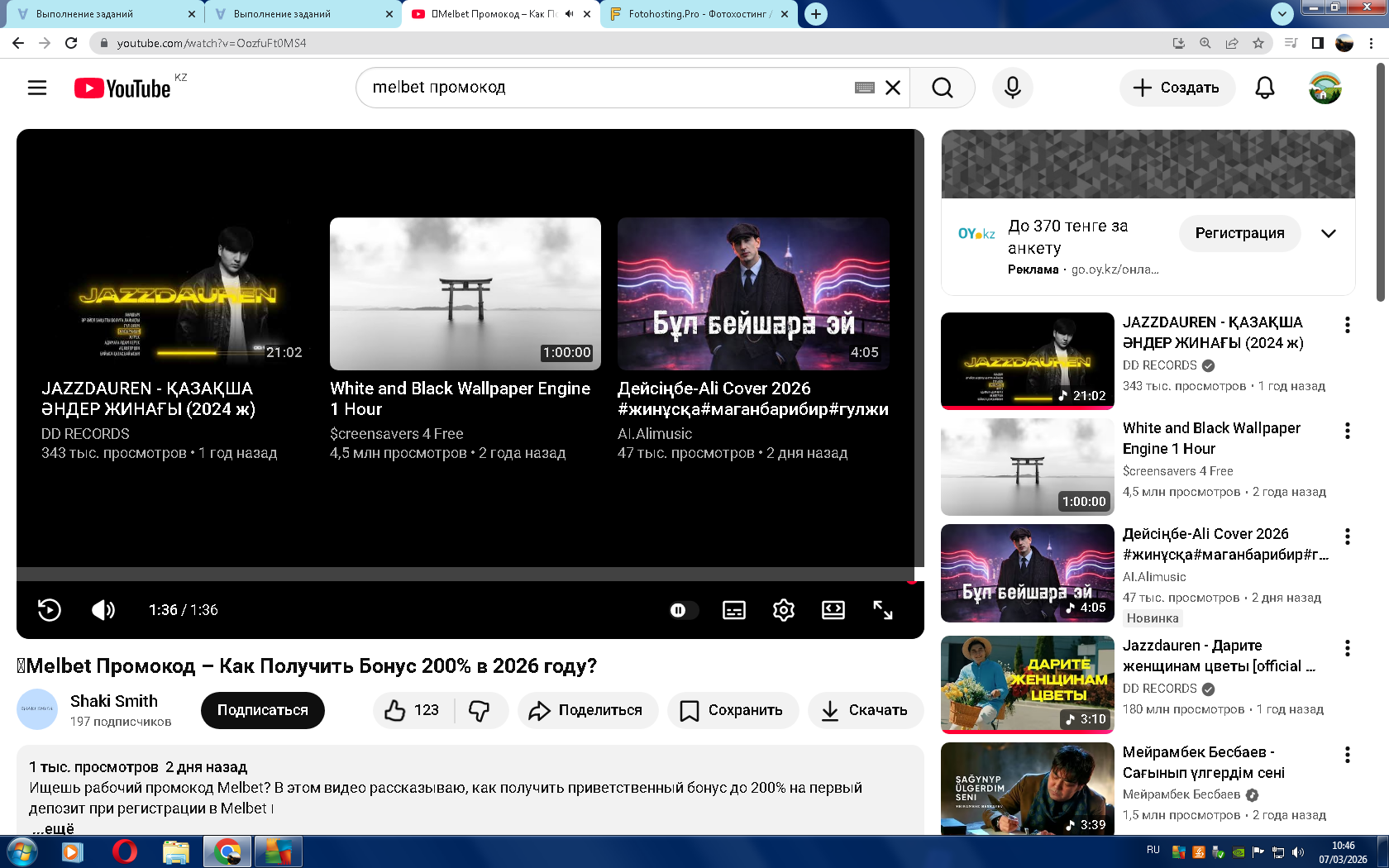Enter fullscreen mode in player
This screenshot has width=1389, height=868.
882,610
